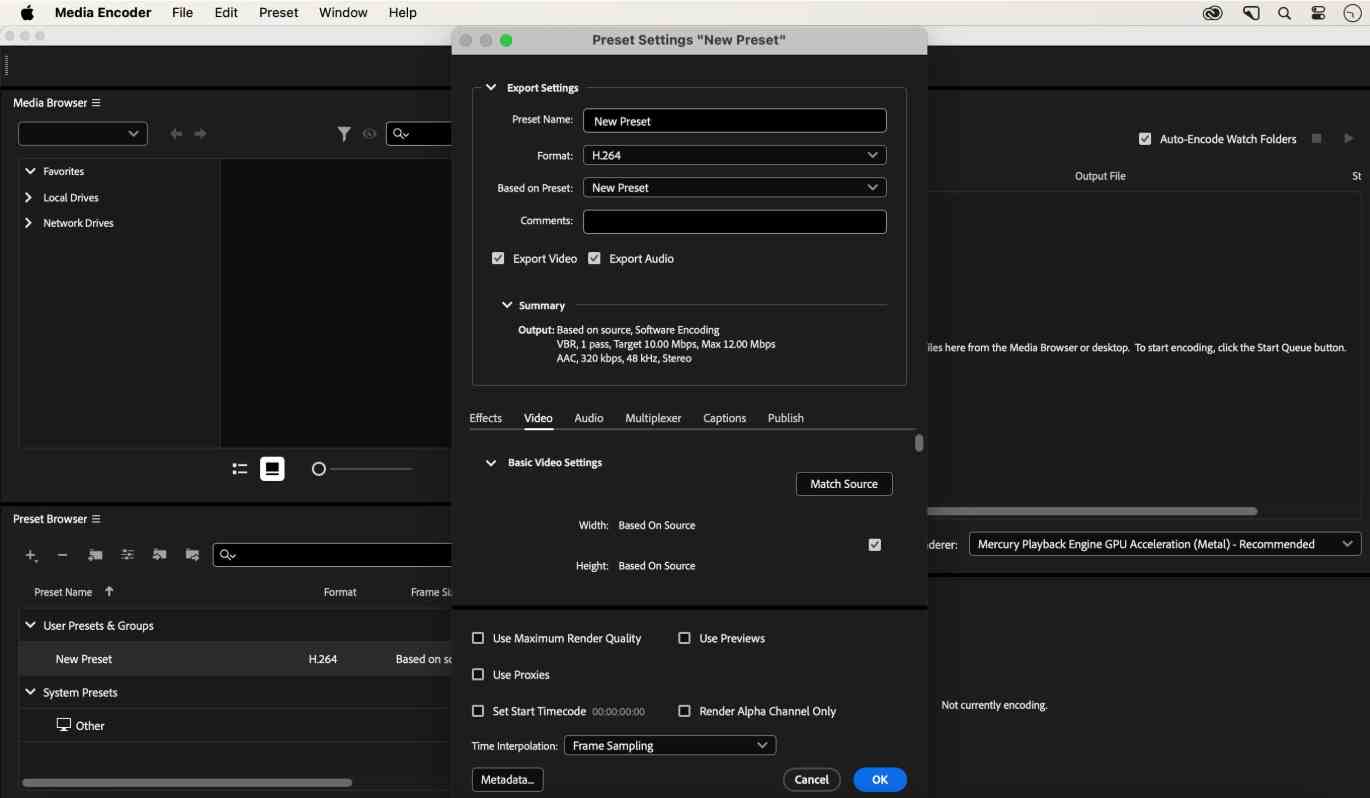The width and height of the screenshot is (1370, 798).
Task: Open preset settings sliders icon
Action: [x=127, y=555]
